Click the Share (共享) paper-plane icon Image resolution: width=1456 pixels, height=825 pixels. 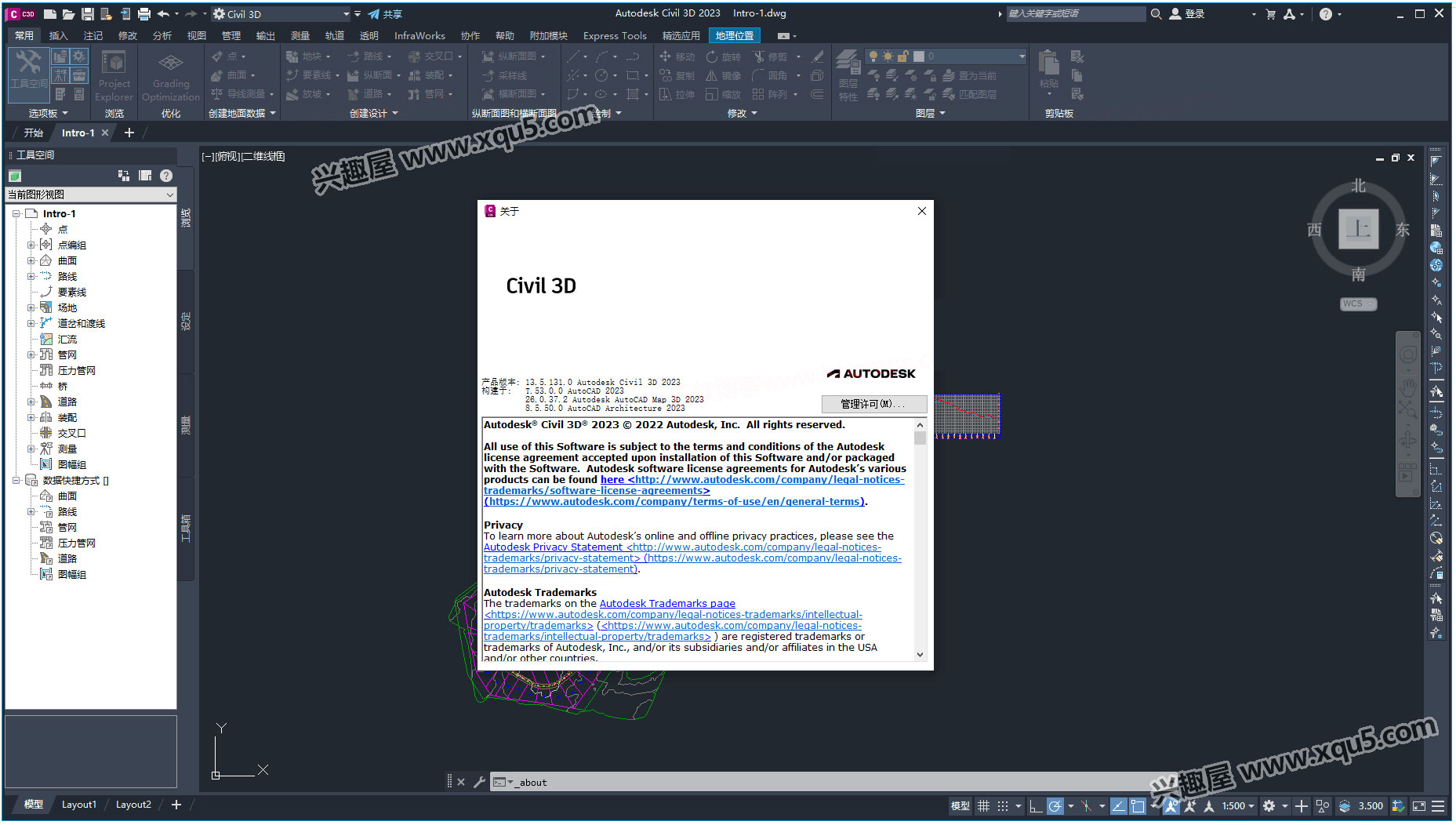tap(374, 14)
